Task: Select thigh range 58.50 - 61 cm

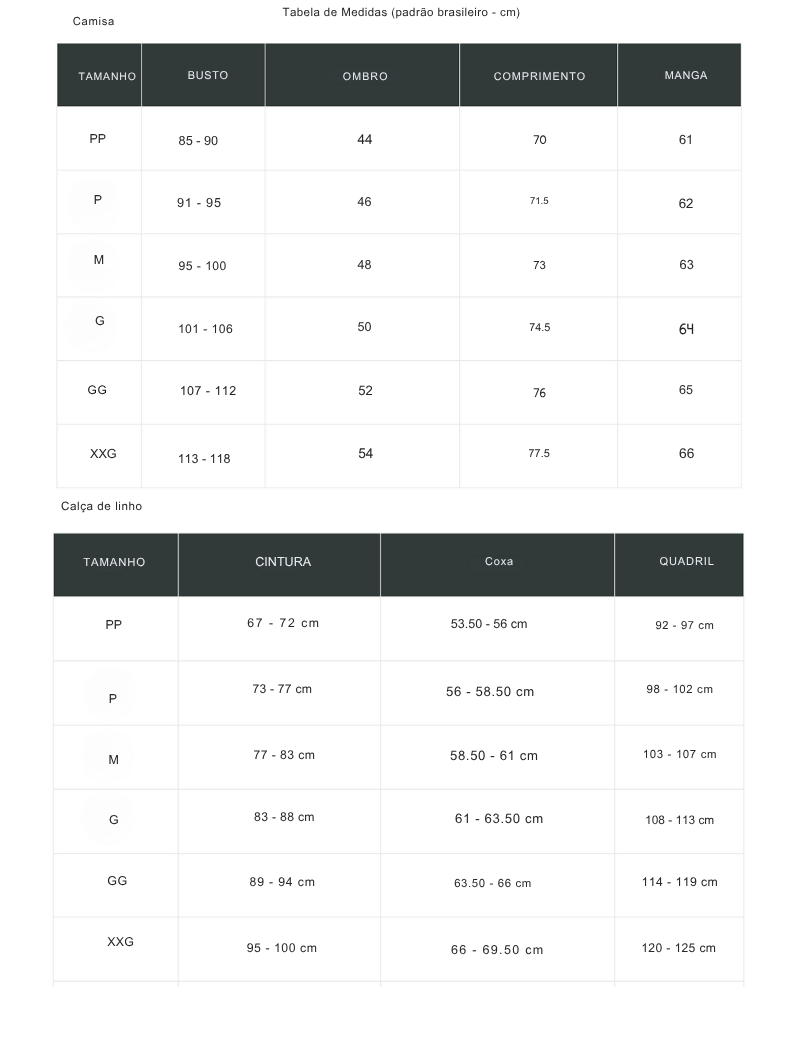Action: [x=494, y=756]
